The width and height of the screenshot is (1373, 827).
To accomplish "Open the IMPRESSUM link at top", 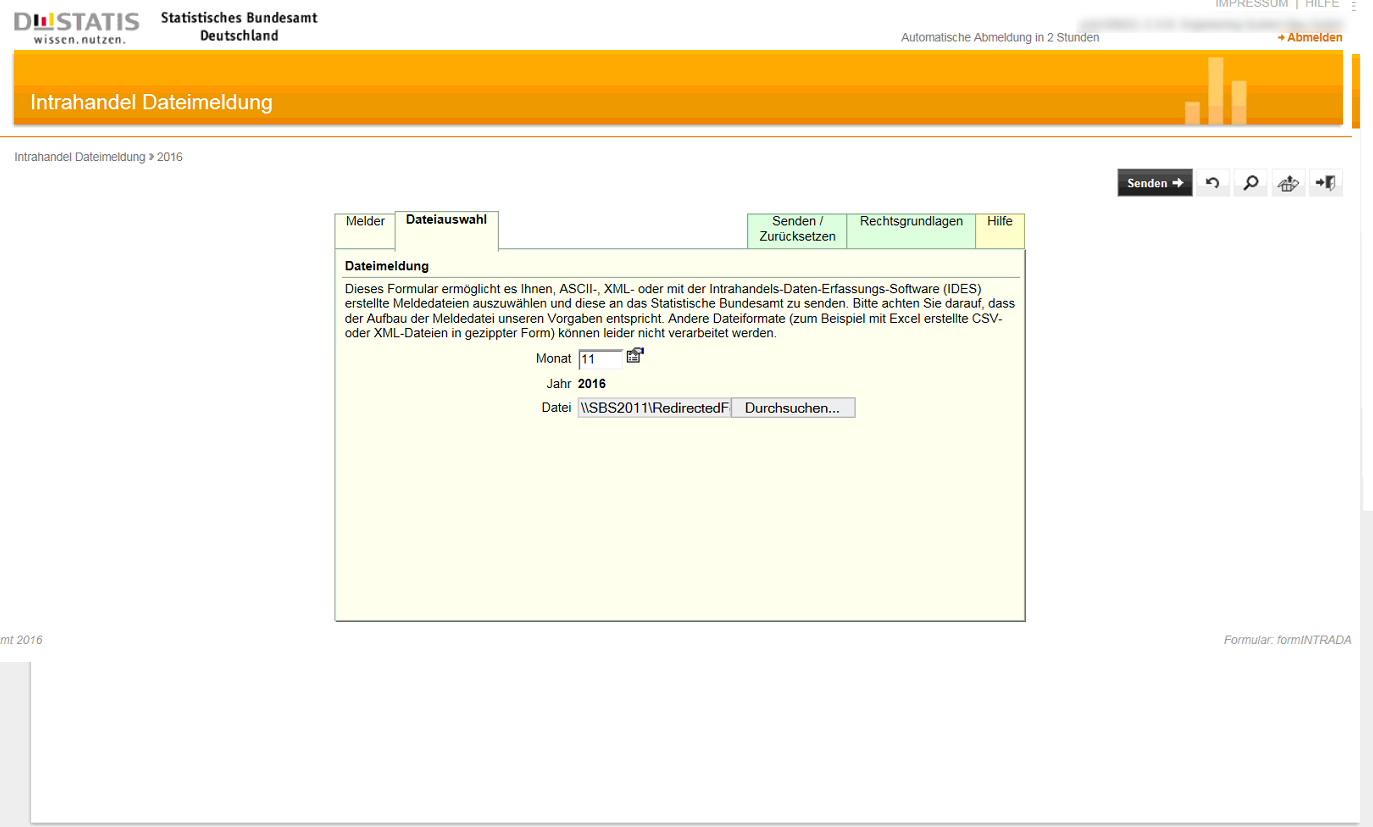I will coord(1251,4).
